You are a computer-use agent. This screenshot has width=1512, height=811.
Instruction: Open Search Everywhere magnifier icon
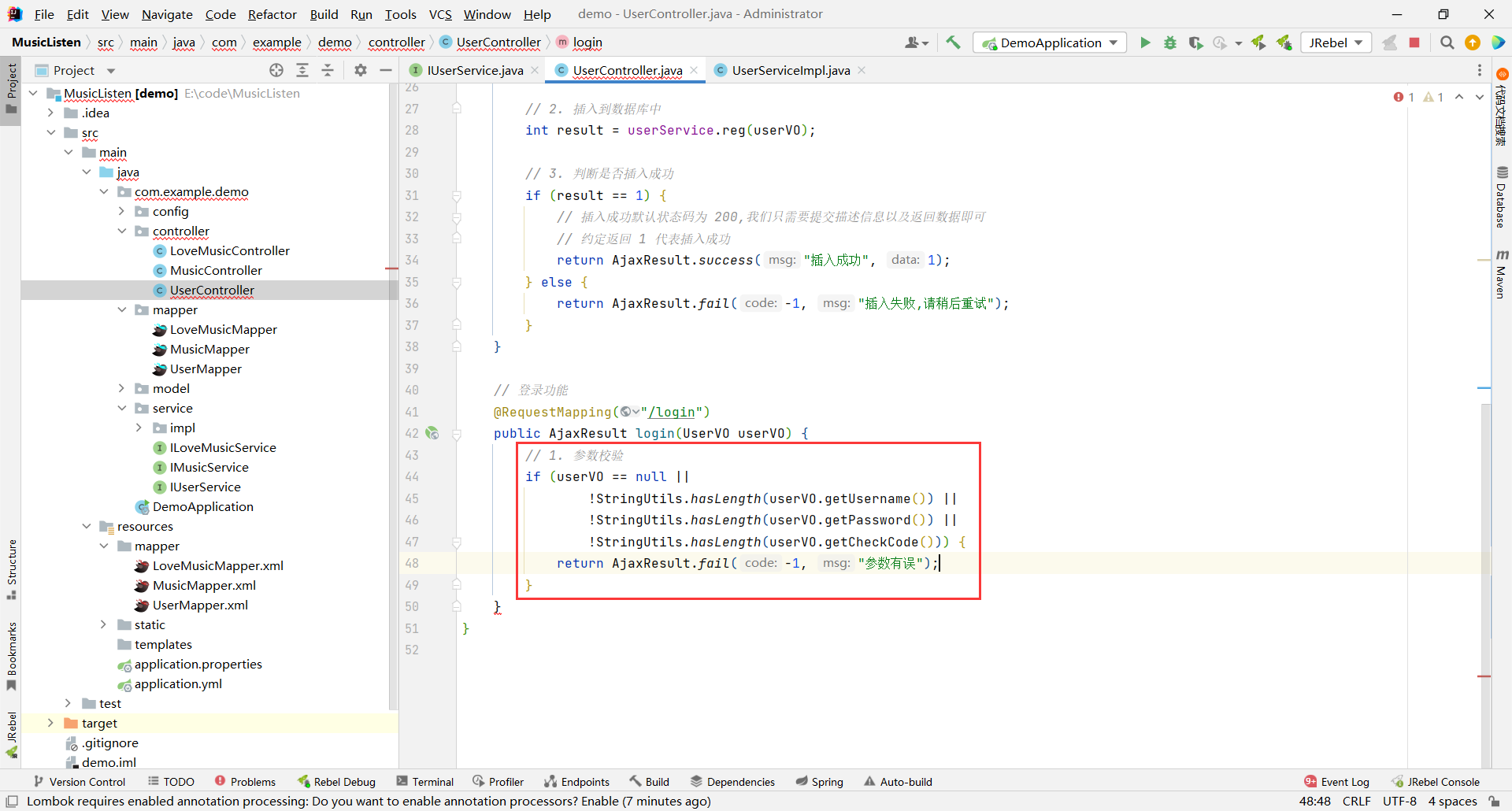[1447, 43]
